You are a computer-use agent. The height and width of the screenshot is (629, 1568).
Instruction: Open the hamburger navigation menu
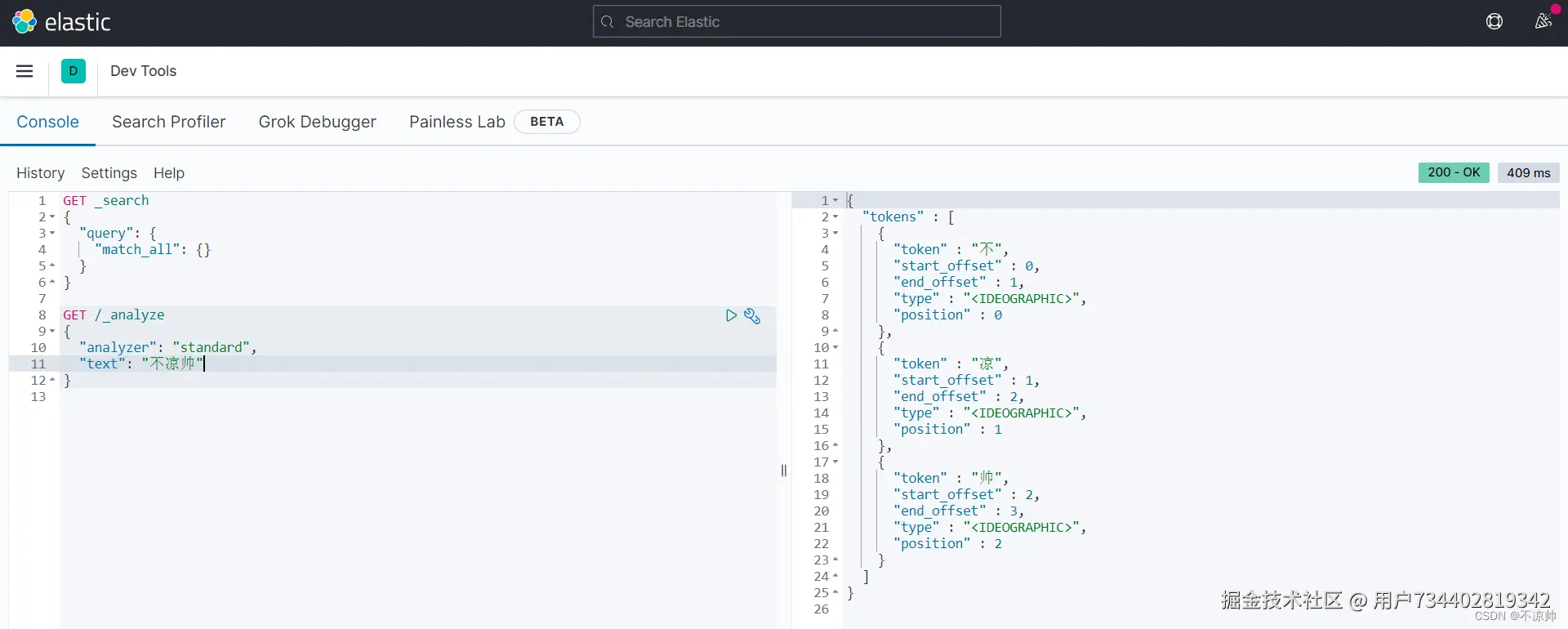click(x=24, y=71)
